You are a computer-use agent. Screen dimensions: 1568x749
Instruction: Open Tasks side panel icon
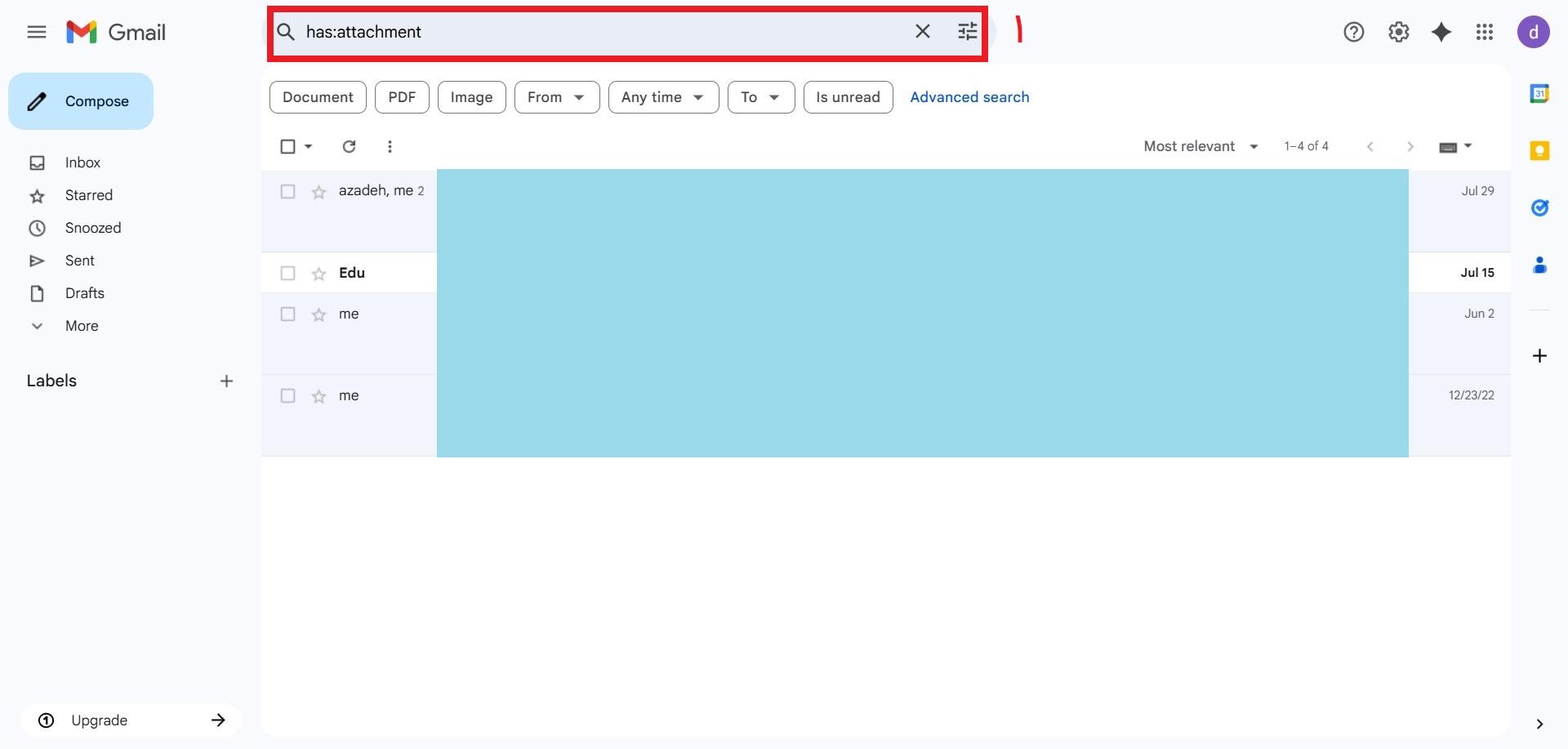[1539, 207]
